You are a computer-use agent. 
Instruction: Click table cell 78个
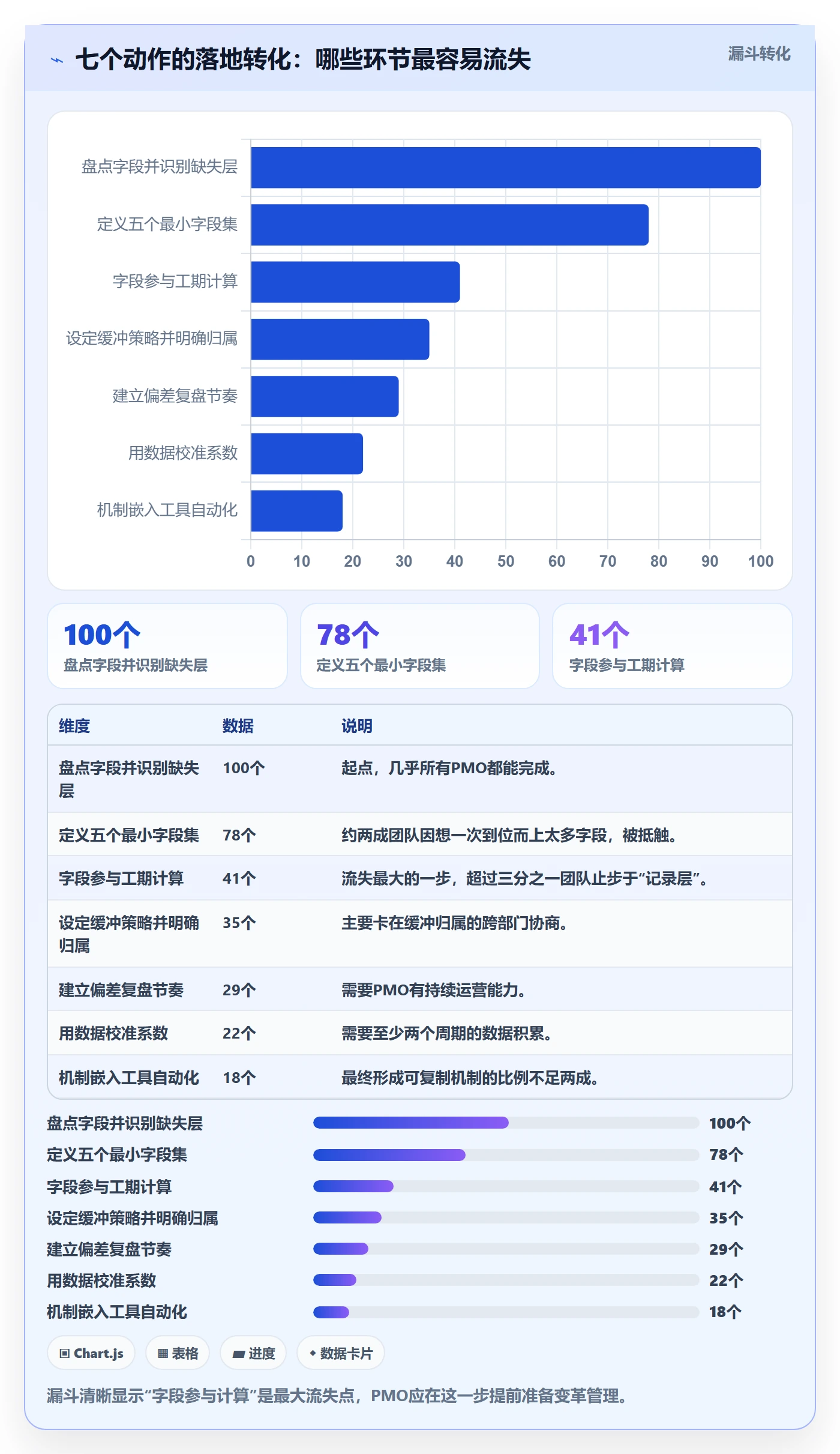(239, 835)
